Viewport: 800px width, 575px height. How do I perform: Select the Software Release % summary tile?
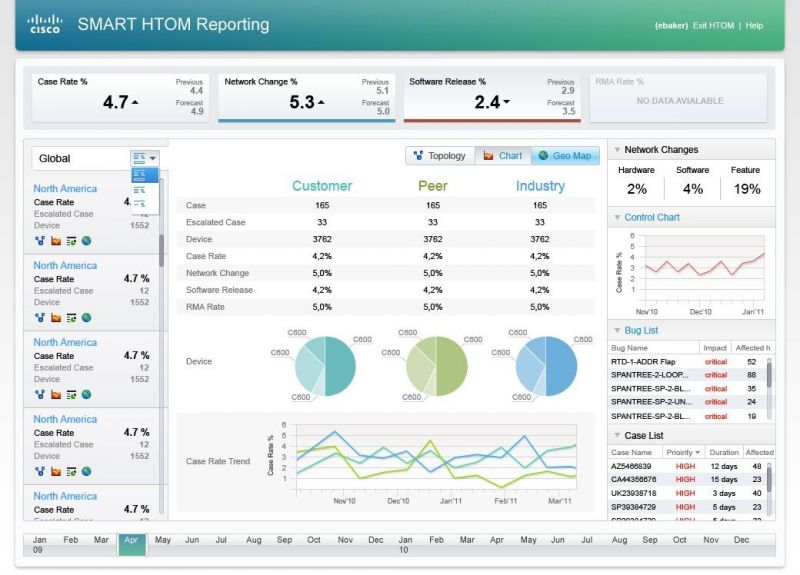tap(492, 97)
